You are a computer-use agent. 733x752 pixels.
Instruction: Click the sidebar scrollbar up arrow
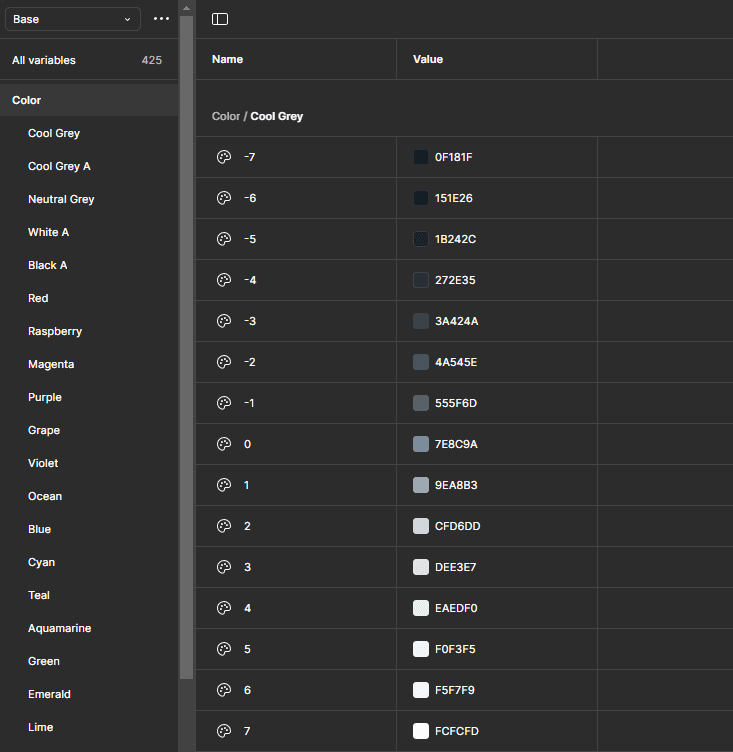pos(187,8)
